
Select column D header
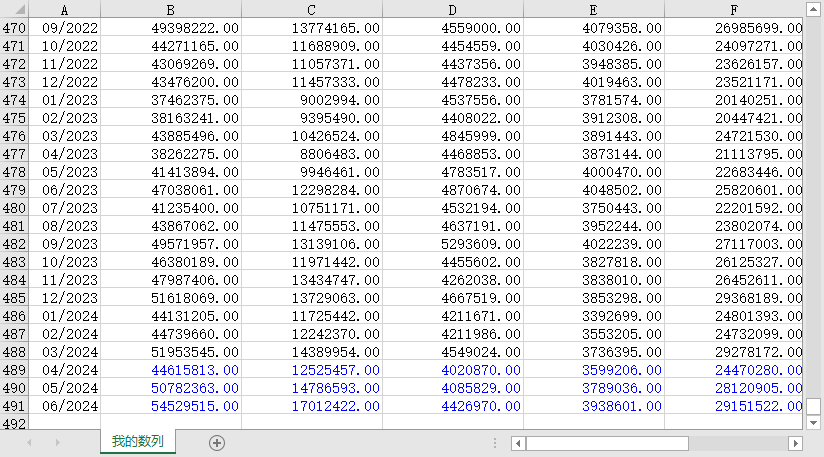tap(452, 9)
